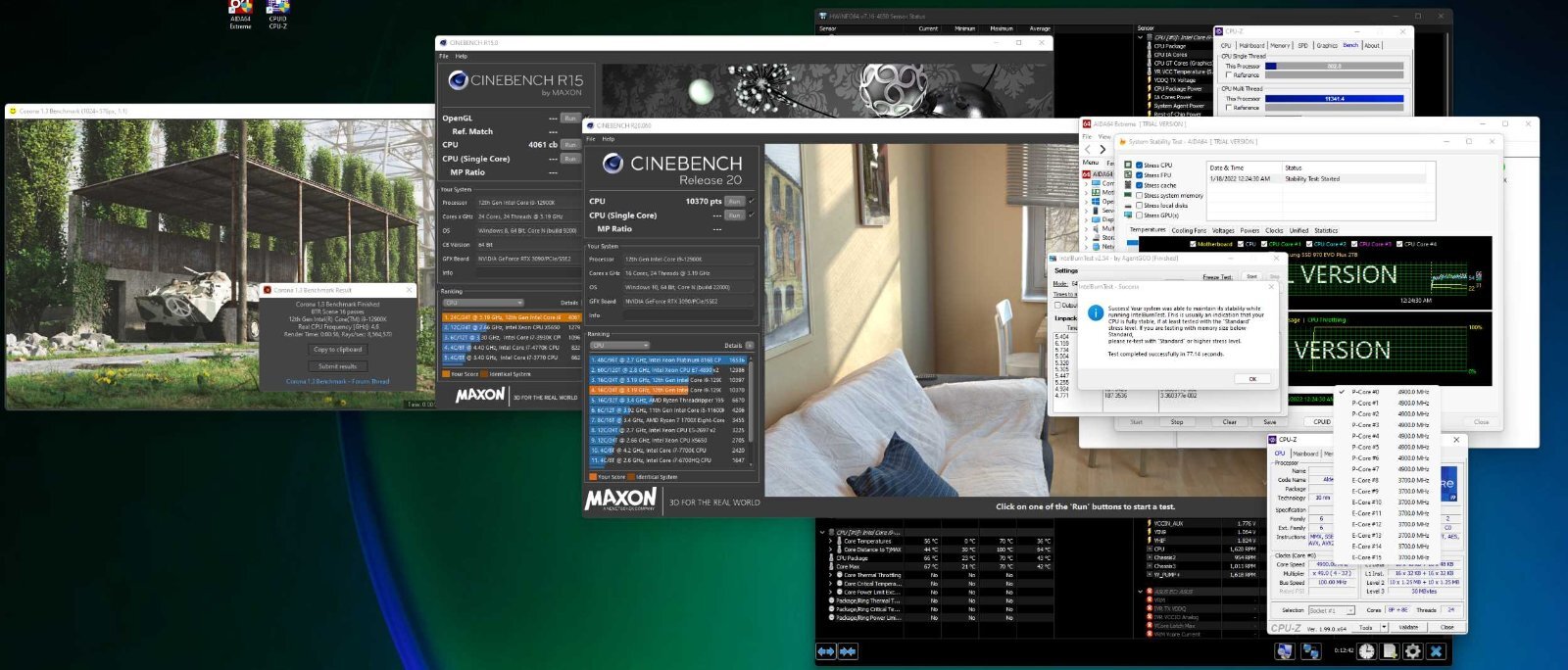The width and height of the screenshot is (1568, 670).
Task: Toggle Stress CPU checkbox in AIDA64
Action: pyautogui.click(x=1139, y=166)
